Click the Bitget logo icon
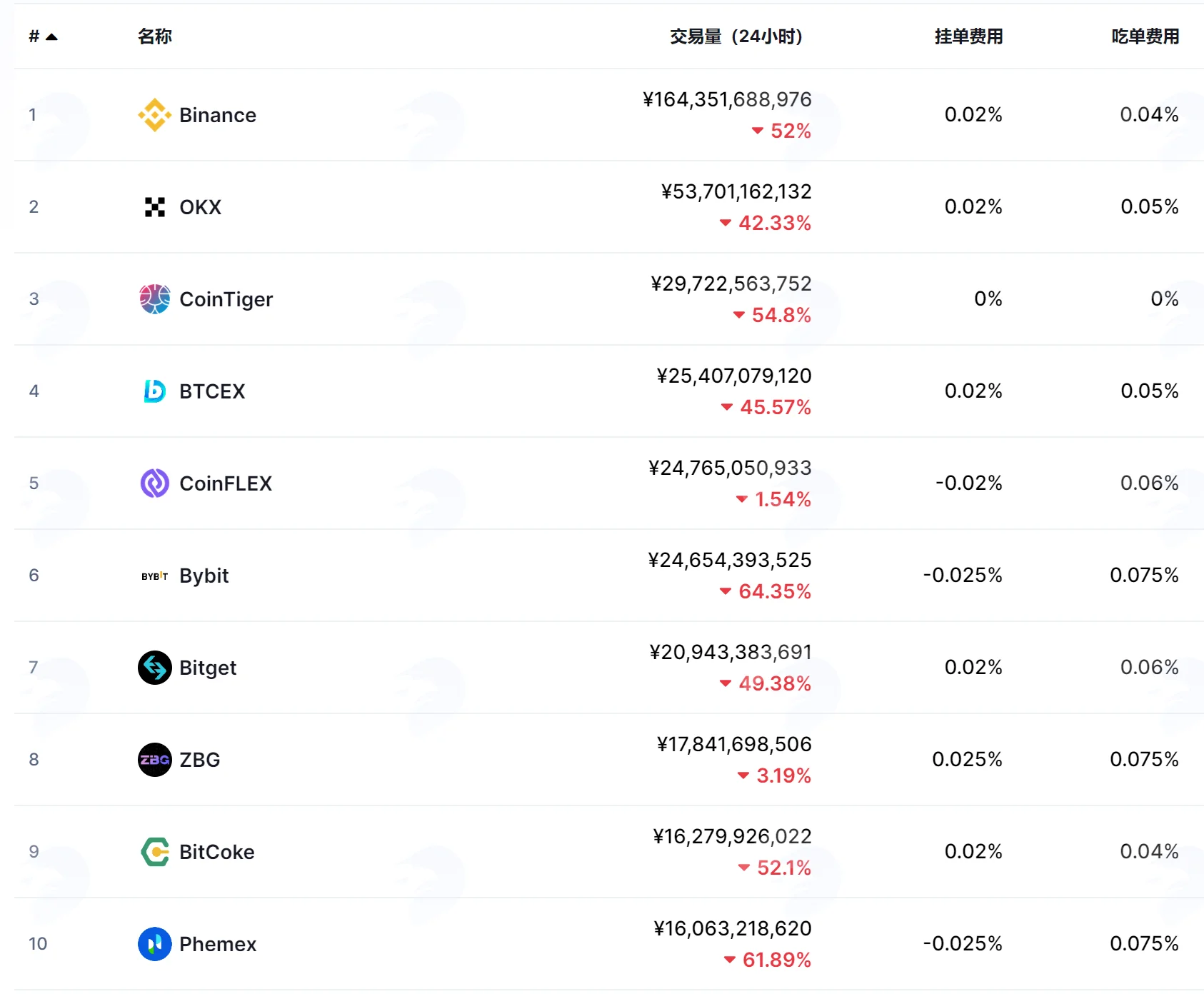1204x994 pixels. 155,668
